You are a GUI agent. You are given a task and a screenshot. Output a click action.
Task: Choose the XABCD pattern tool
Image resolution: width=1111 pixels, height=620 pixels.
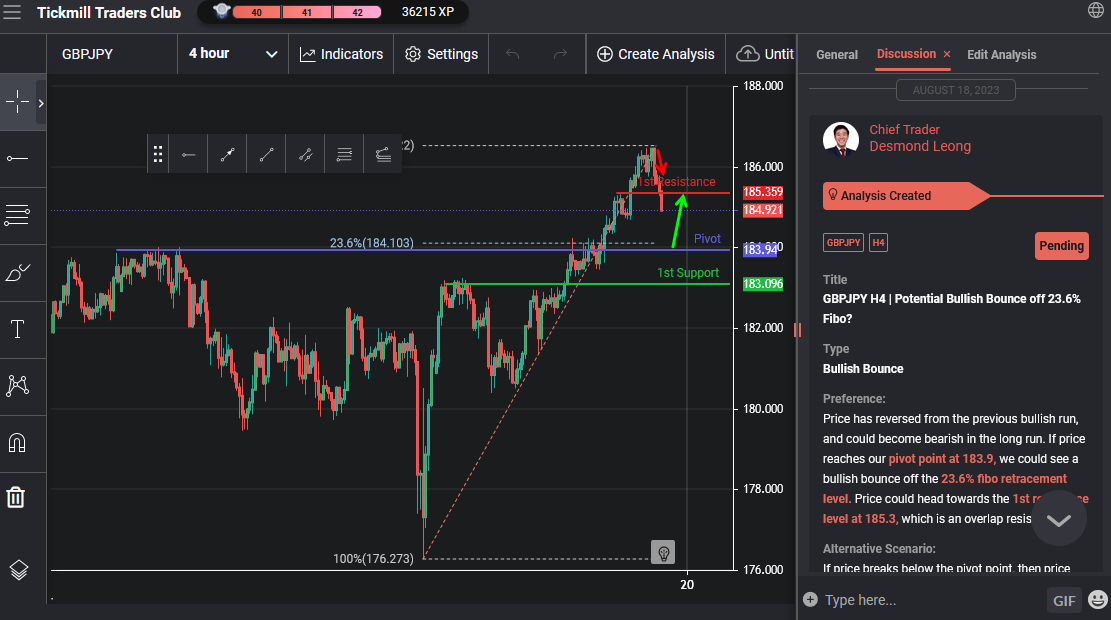coord(18,385)
